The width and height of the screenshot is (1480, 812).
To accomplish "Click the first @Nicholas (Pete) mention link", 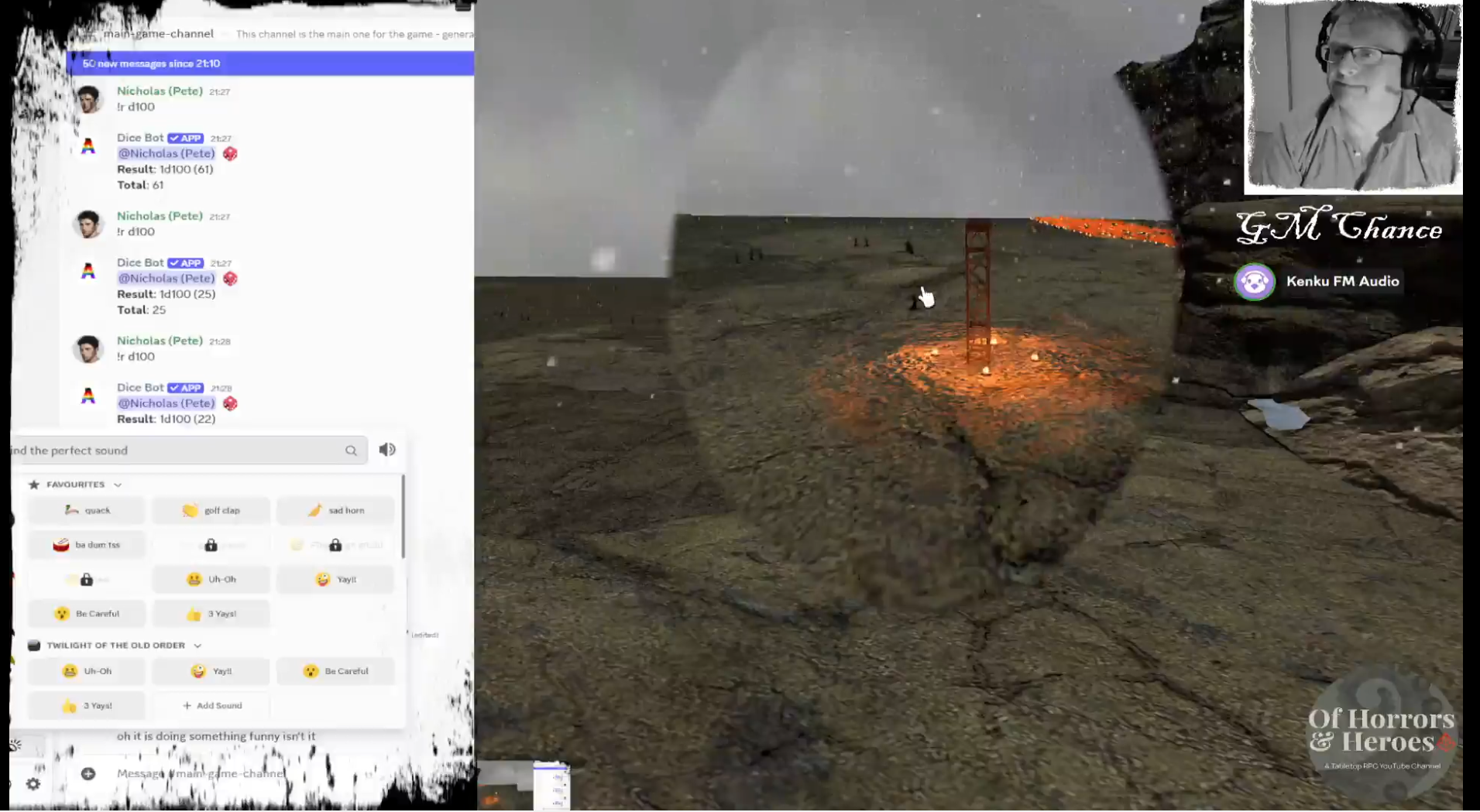I will [x=167, y=153].
